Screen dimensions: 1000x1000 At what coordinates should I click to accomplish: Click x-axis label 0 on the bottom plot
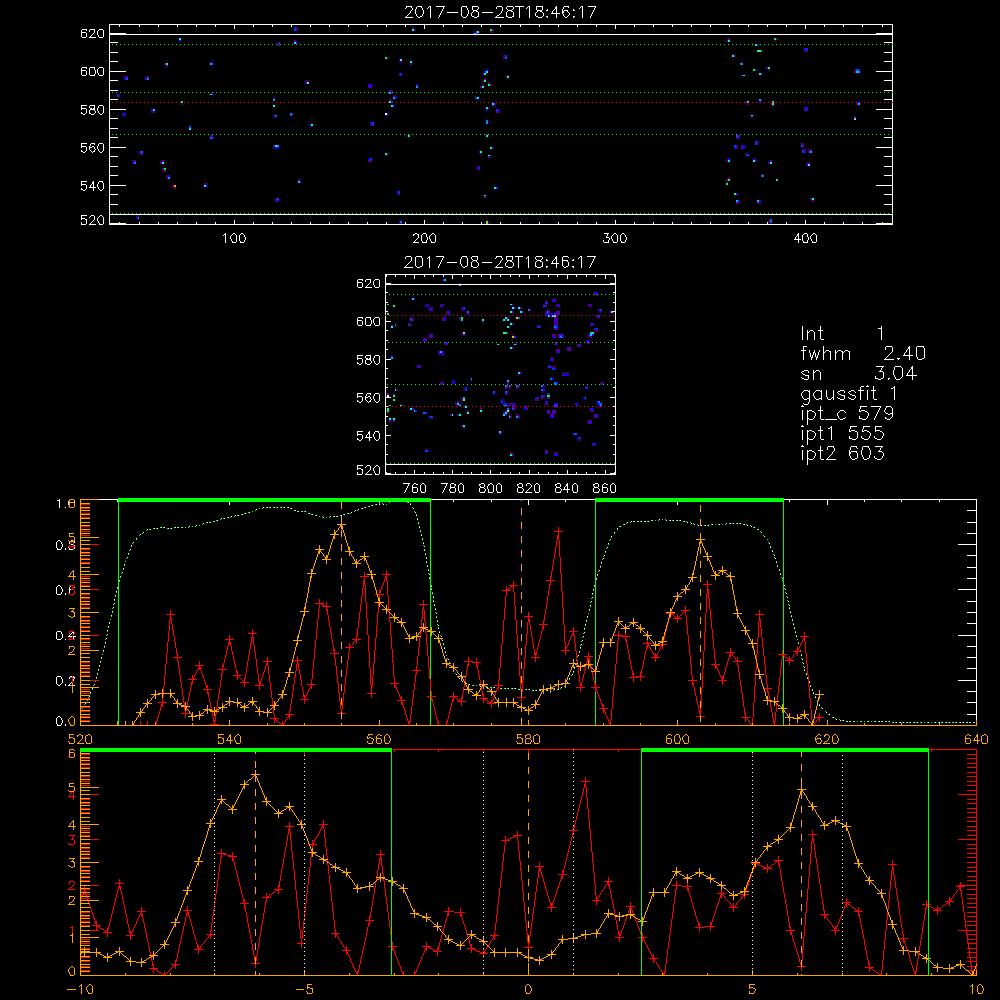tap(528, 990)
